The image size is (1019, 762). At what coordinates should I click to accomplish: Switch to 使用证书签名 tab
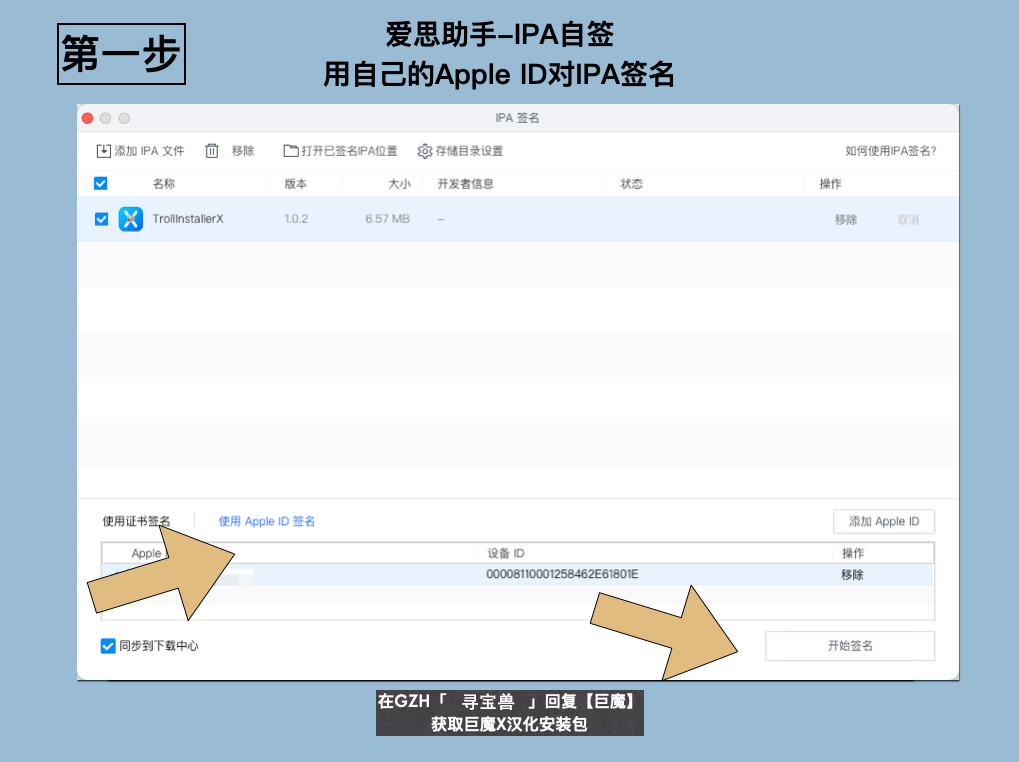[136, 521]
